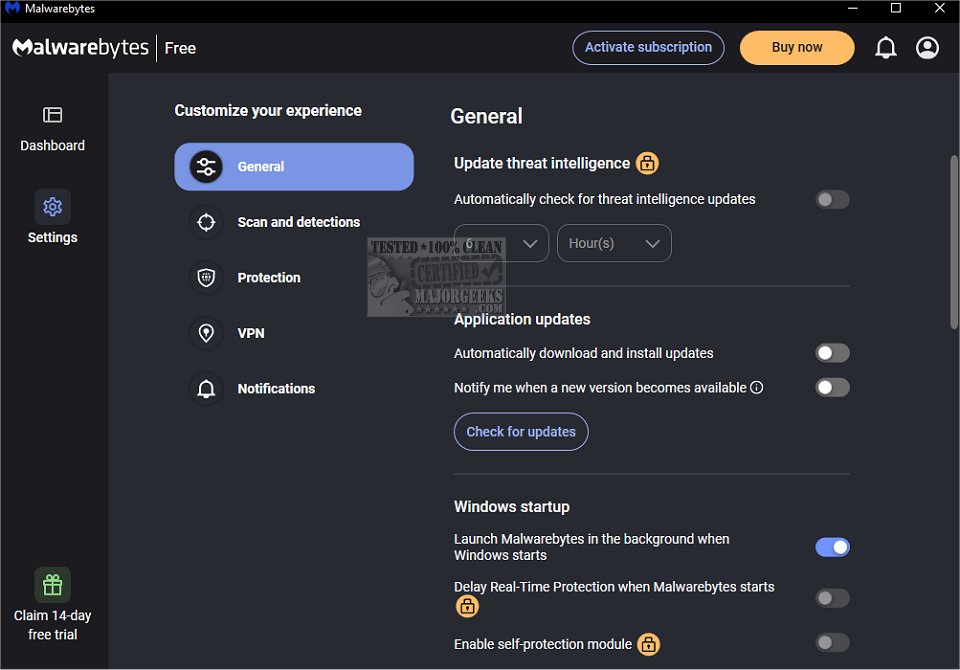The width and height of the screenshot is (960, 670).
Task: Open the user account profile icon
Action: click(x=927, y=48)
